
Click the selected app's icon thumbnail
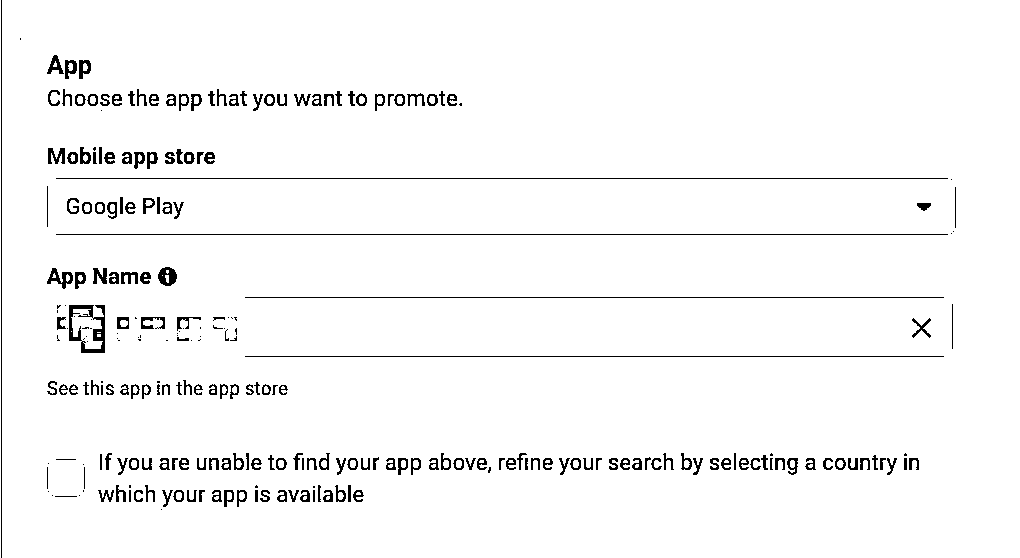81,328
